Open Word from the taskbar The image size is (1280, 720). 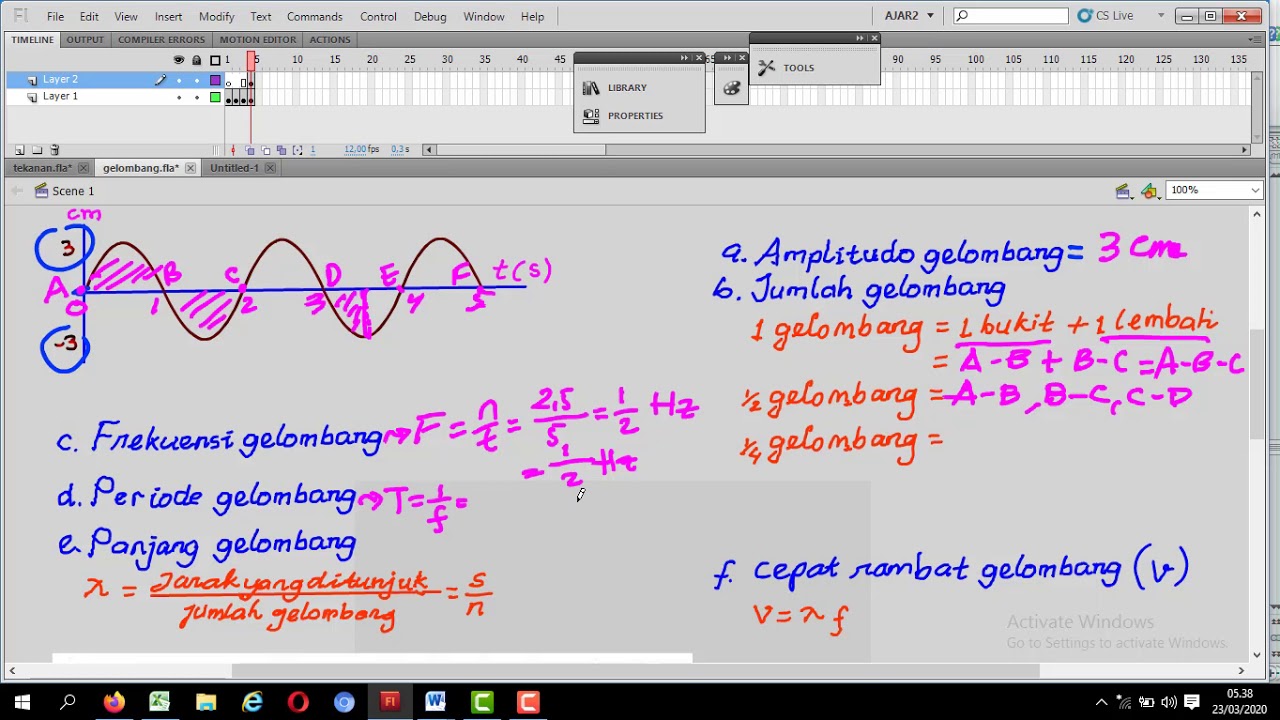click(x=436, y=702)
